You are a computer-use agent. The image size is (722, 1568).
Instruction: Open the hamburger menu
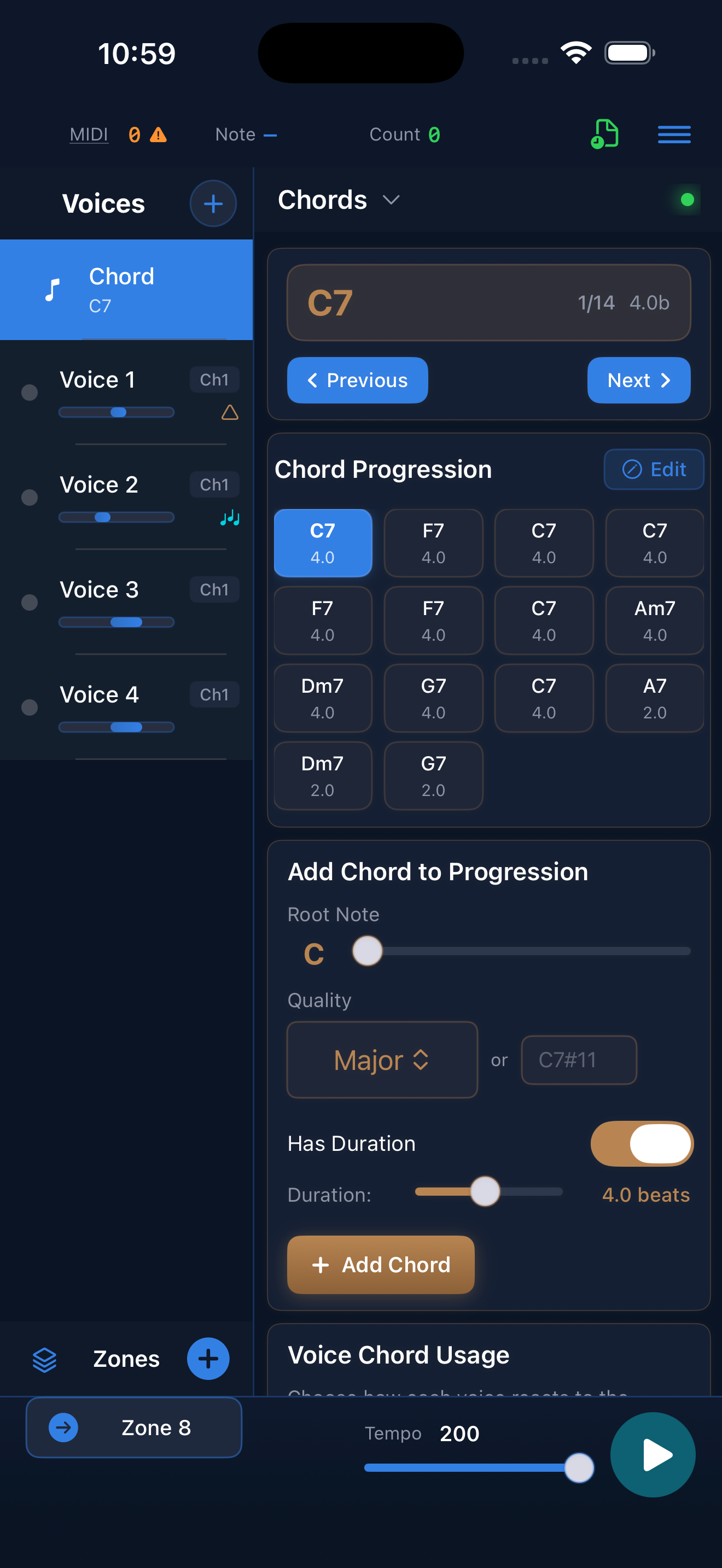674,134
